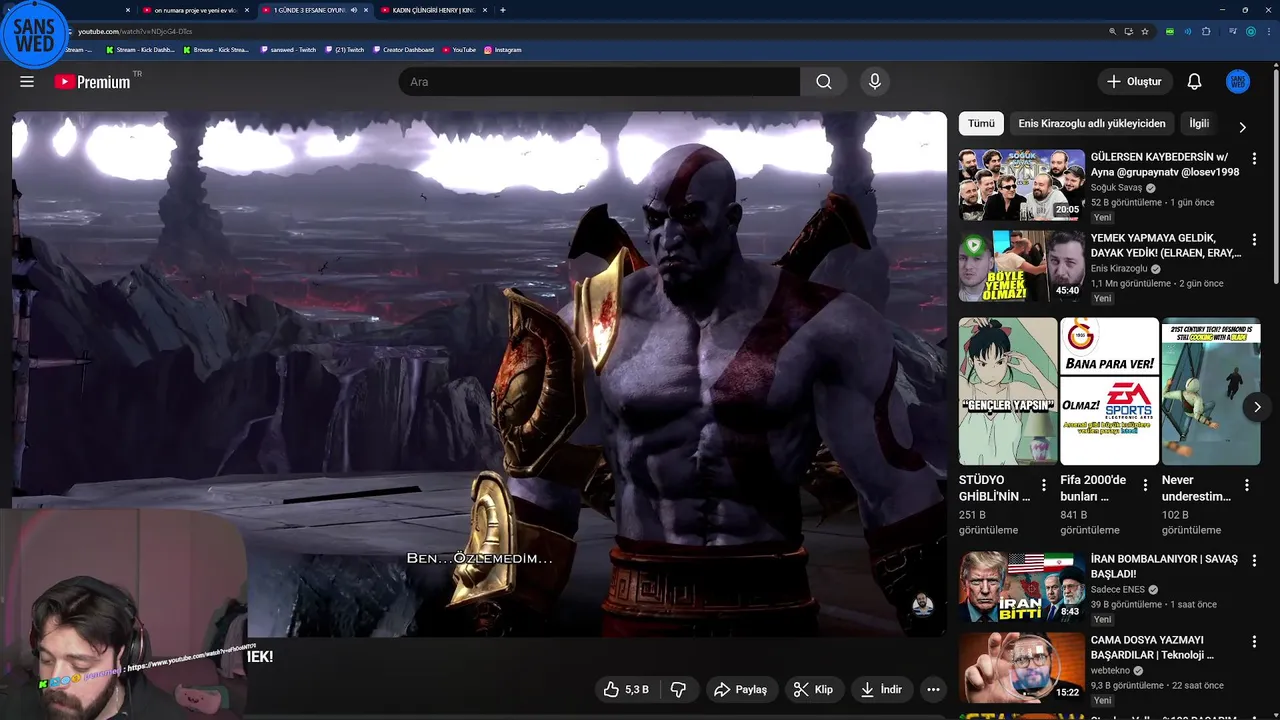Open the browser three-dot menu
The height and width of the screenshot is (720, 1280).
pos(1268,31)
